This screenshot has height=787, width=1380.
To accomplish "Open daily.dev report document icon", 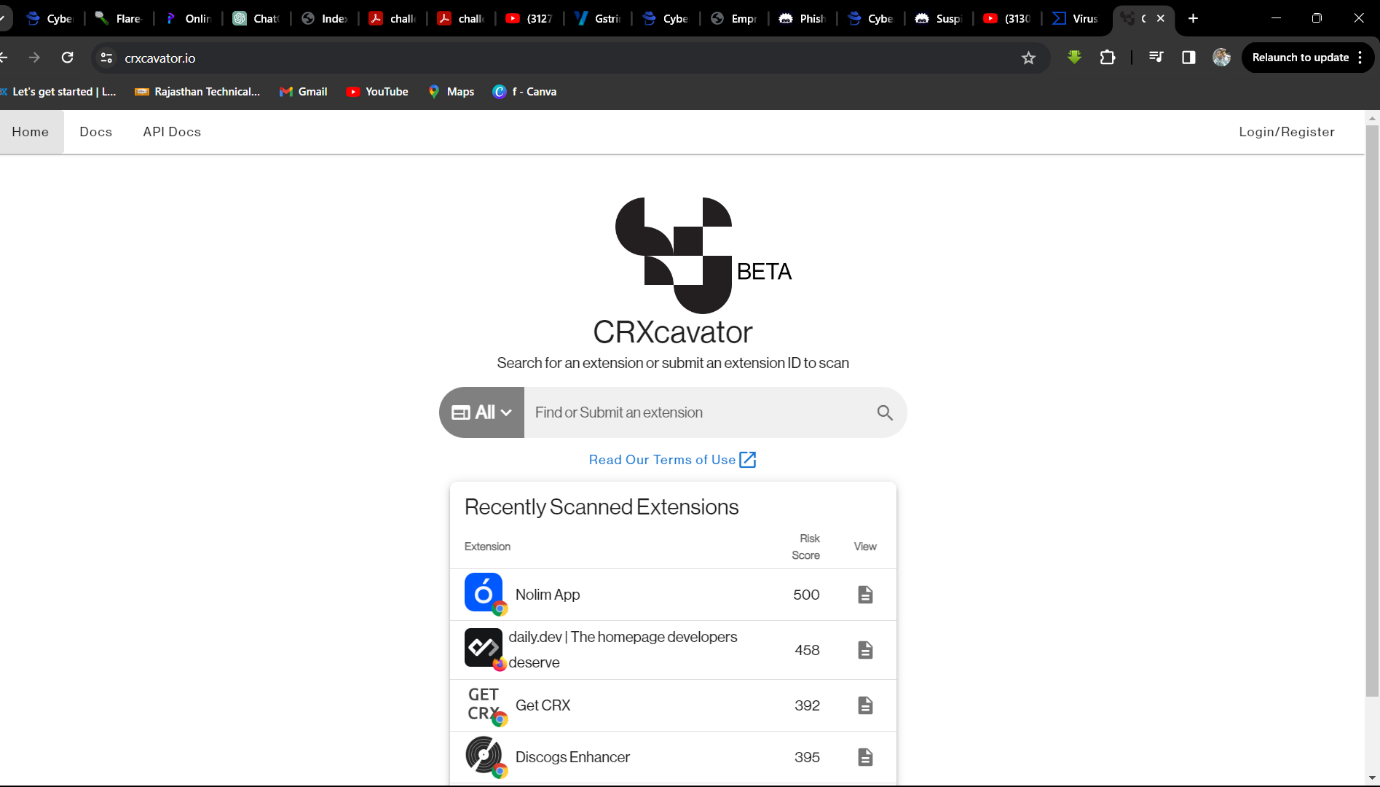I will pos(865,650).
